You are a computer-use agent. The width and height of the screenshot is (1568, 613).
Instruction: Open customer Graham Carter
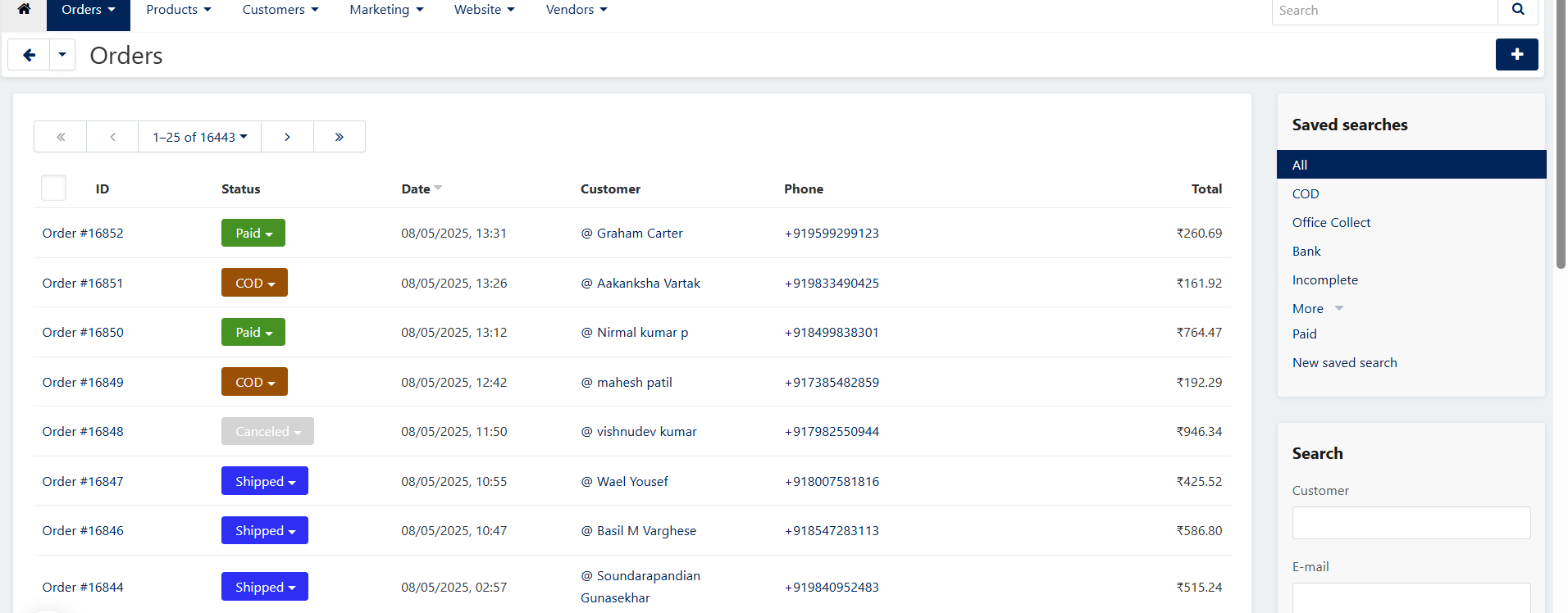[x=640, y=233]
